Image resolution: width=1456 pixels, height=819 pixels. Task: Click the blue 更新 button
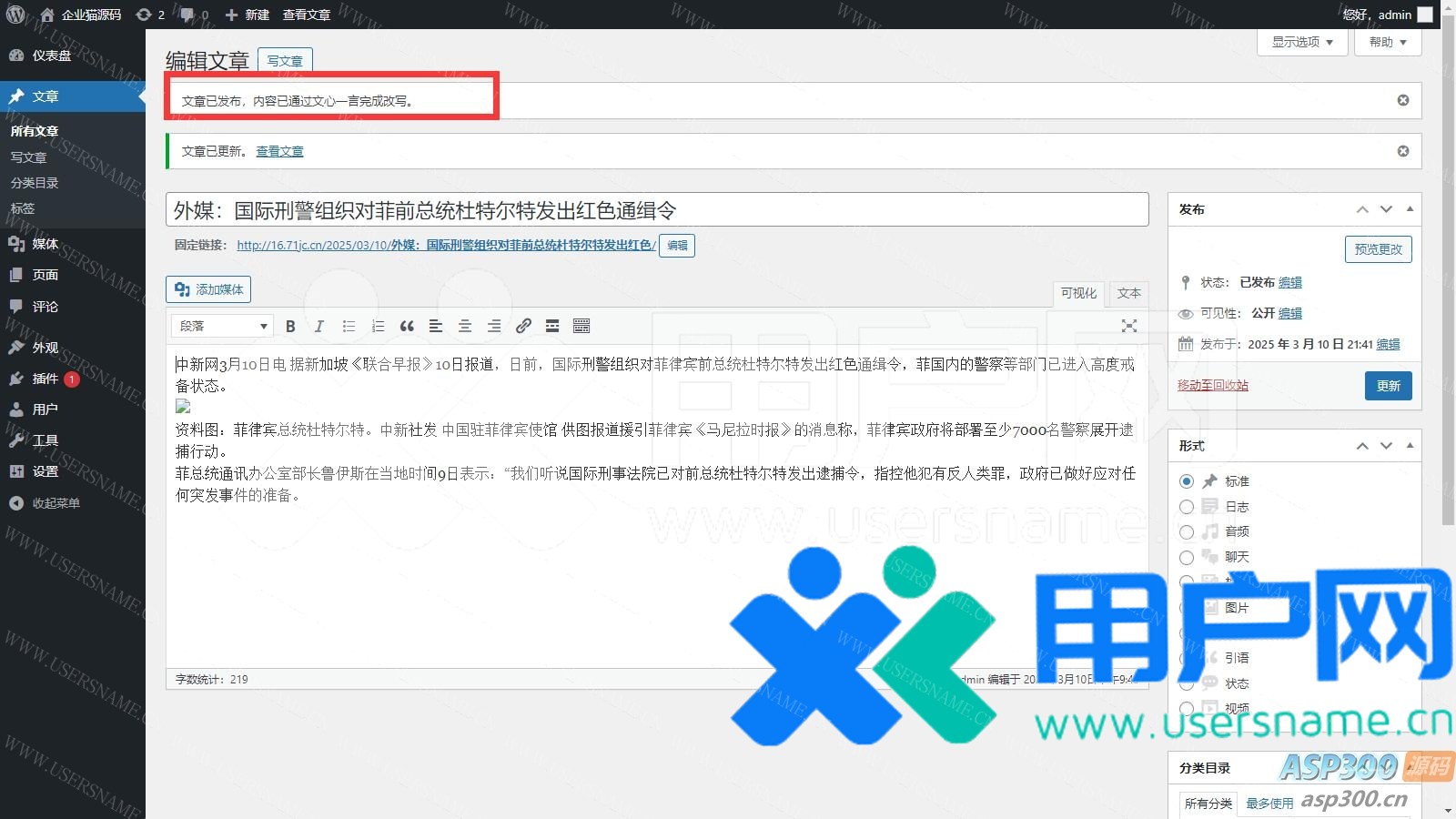[x=1388, y=386]
